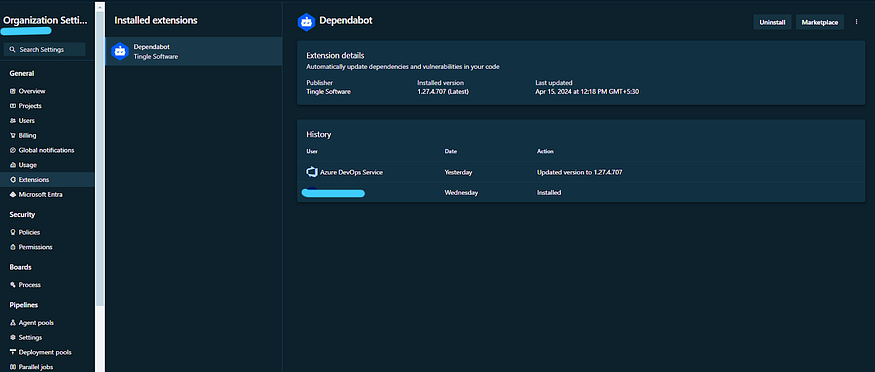Click the Pipelines Settings gear icon
Image resolution: width=875 pixels, height=372 pixels.
tap(13, 337)
